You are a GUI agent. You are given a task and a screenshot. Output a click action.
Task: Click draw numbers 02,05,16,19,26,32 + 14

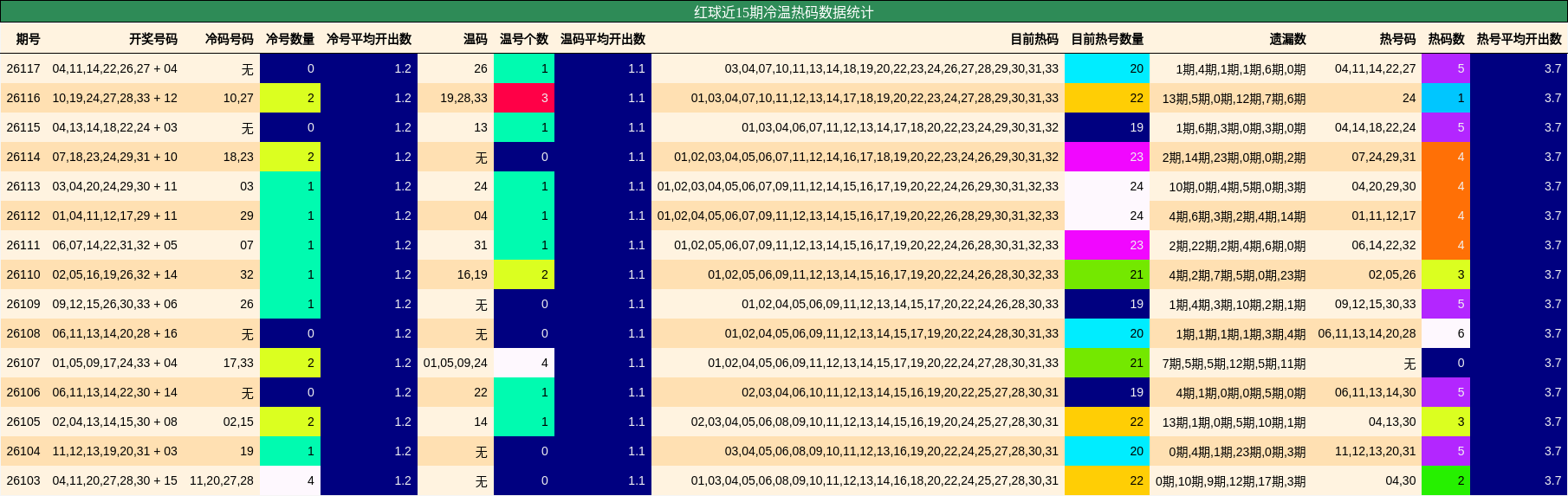(x=115, y=274)
